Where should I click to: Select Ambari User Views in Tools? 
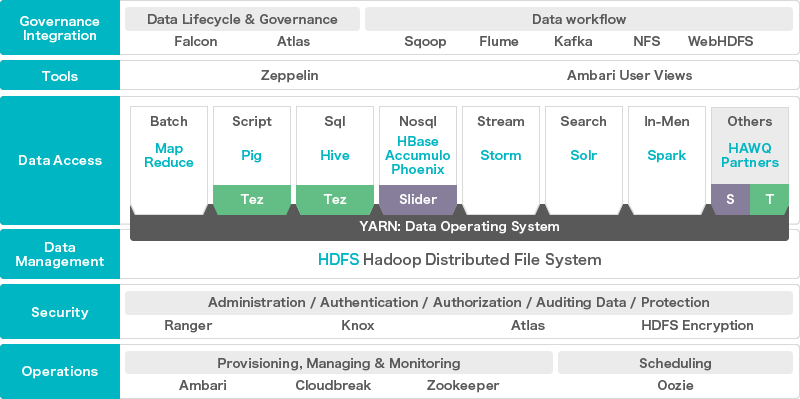[x=630, y=76]
